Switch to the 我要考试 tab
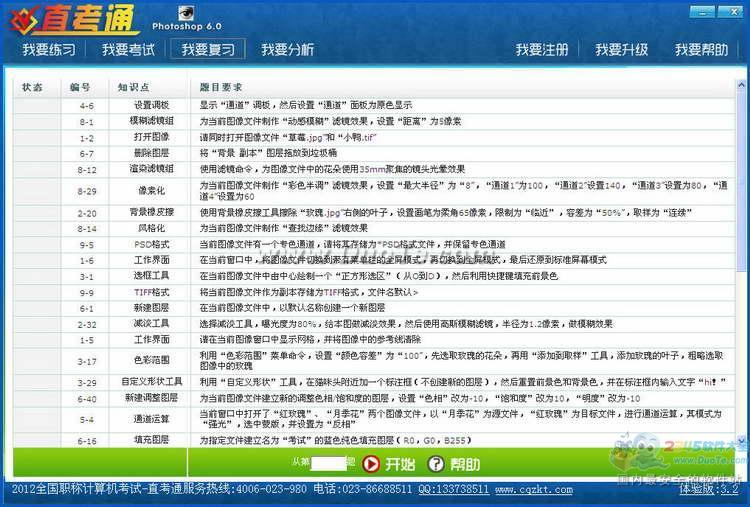Viewport: 750px width, 507px height. tap(128, 49)
